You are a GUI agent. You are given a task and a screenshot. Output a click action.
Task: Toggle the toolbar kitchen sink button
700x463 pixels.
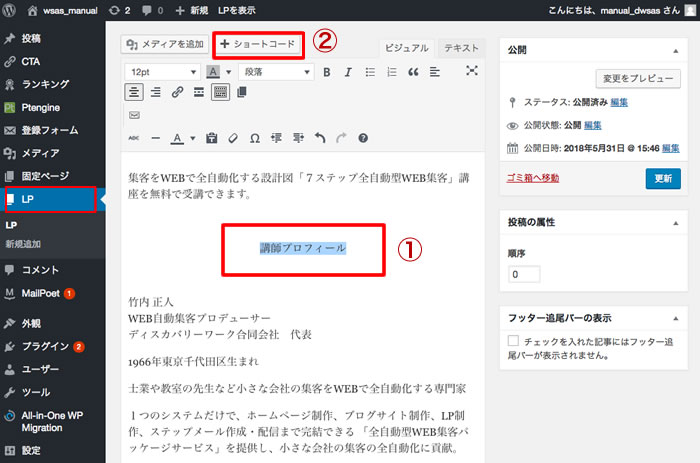(x=221, y=92)
